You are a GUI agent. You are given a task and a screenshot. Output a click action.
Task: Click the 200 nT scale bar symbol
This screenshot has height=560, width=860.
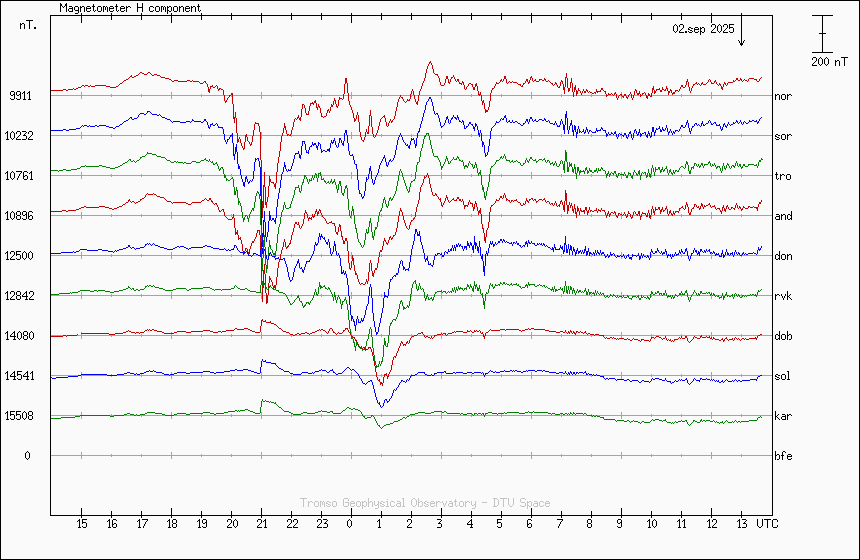(822, 34)
